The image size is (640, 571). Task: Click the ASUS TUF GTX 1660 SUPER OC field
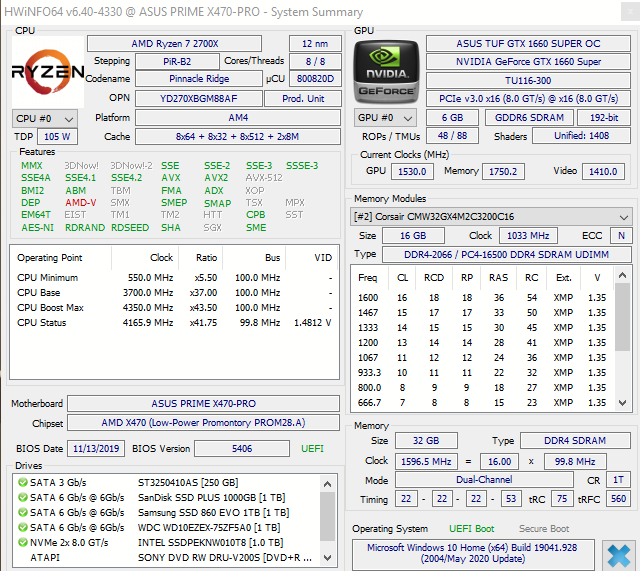[x=528, y=44]
